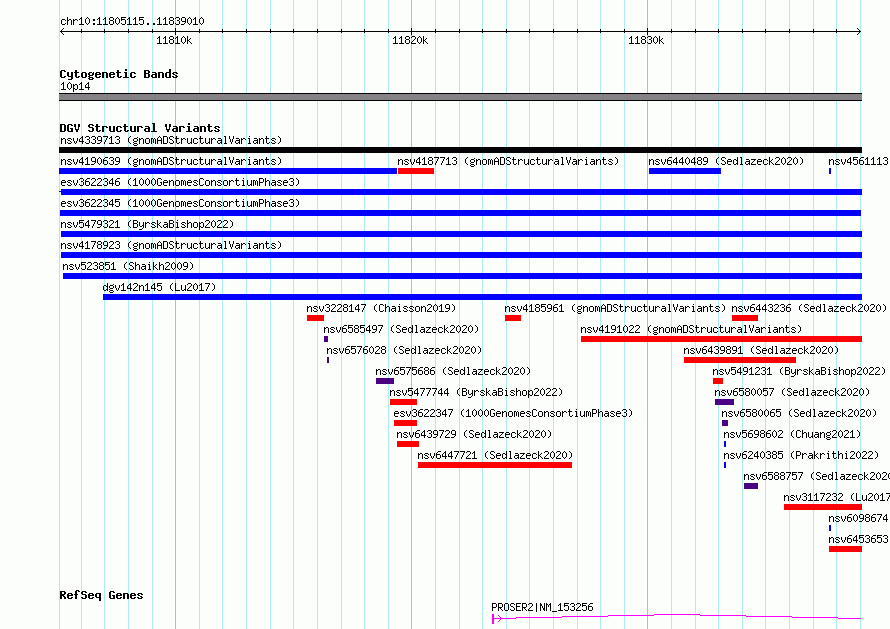Open nsv6439891 (Sedlazeck2020) label

pyautogui.click(x=761, y=350)
